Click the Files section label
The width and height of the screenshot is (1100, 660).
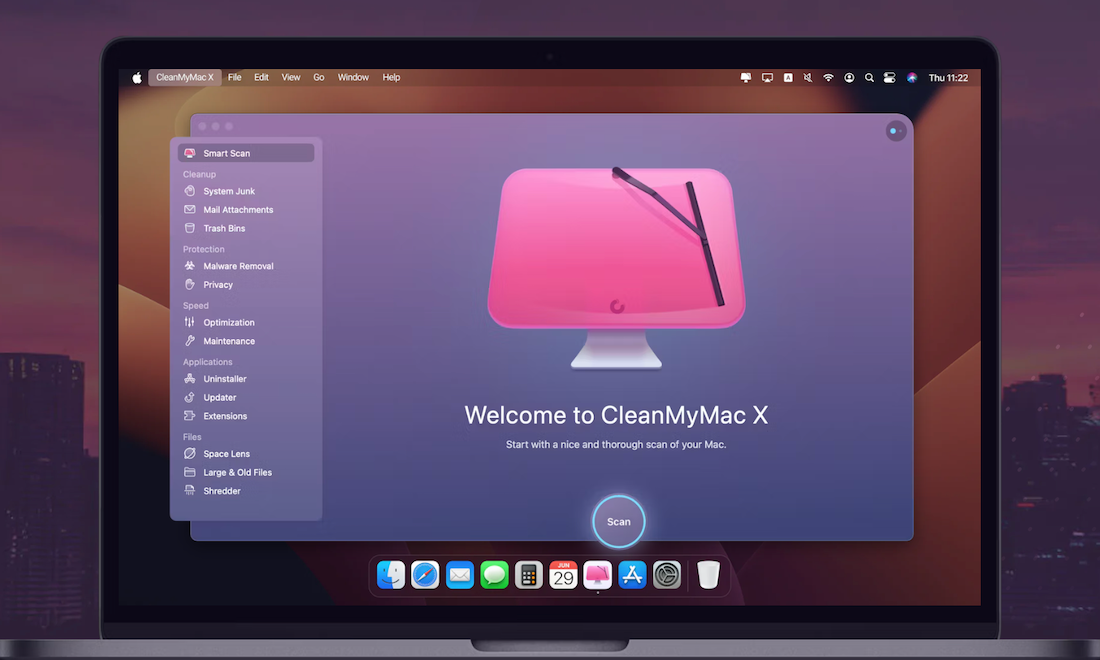tap(192, 437)
